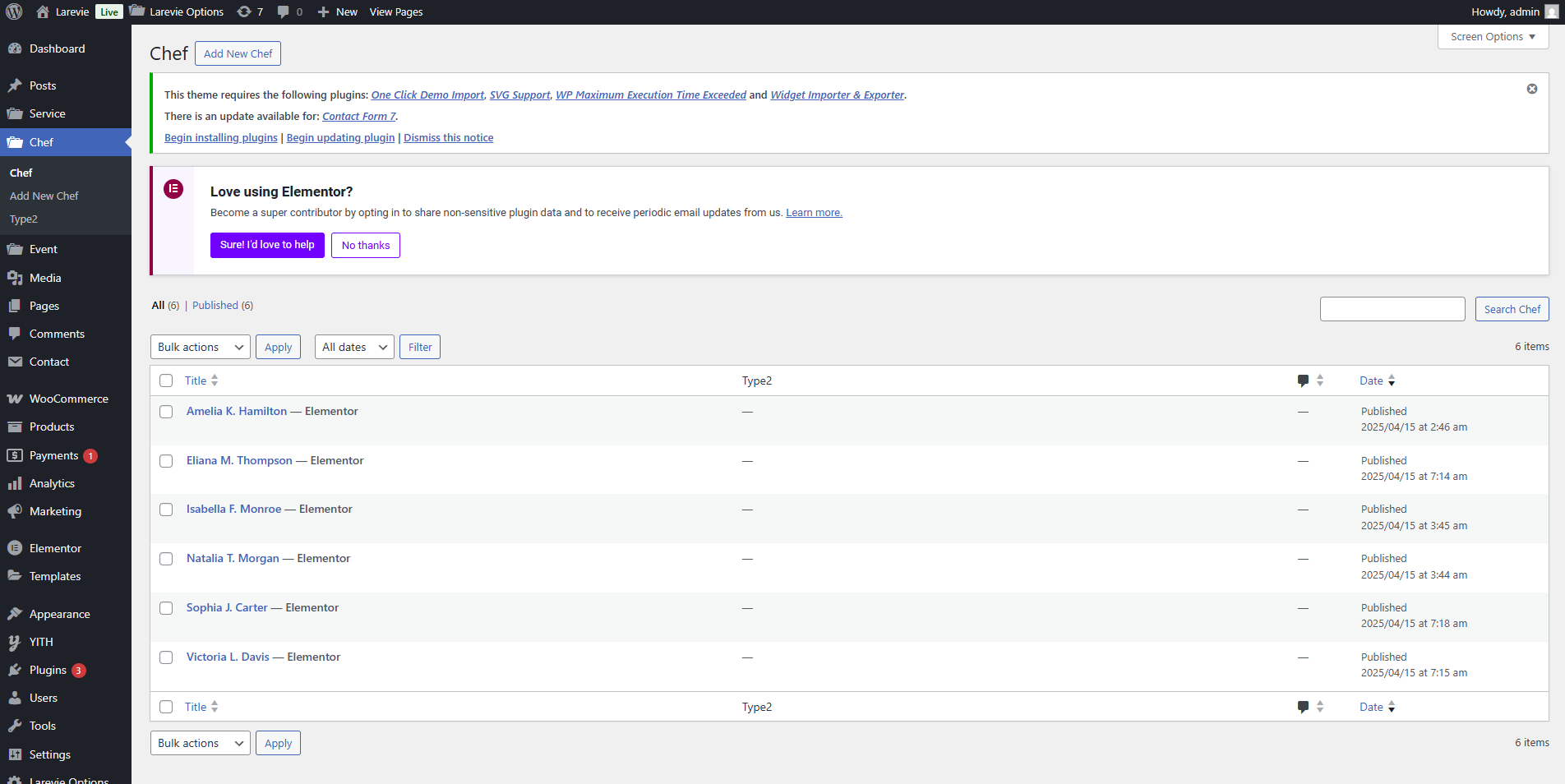Click the comments bubble icon in admin bar
Viewport: 1565px width, 784px height.
click(x=284, y=12)
